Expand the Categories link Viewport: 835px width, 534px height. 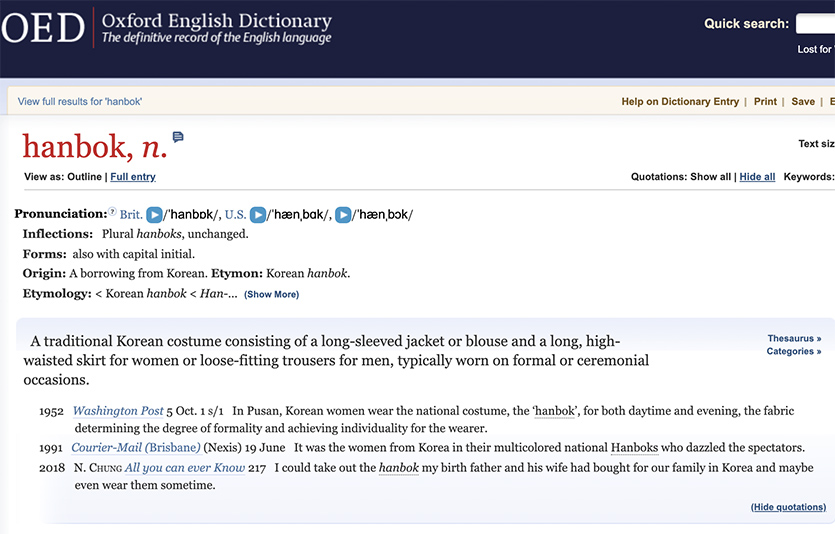(x=794, y=352)
